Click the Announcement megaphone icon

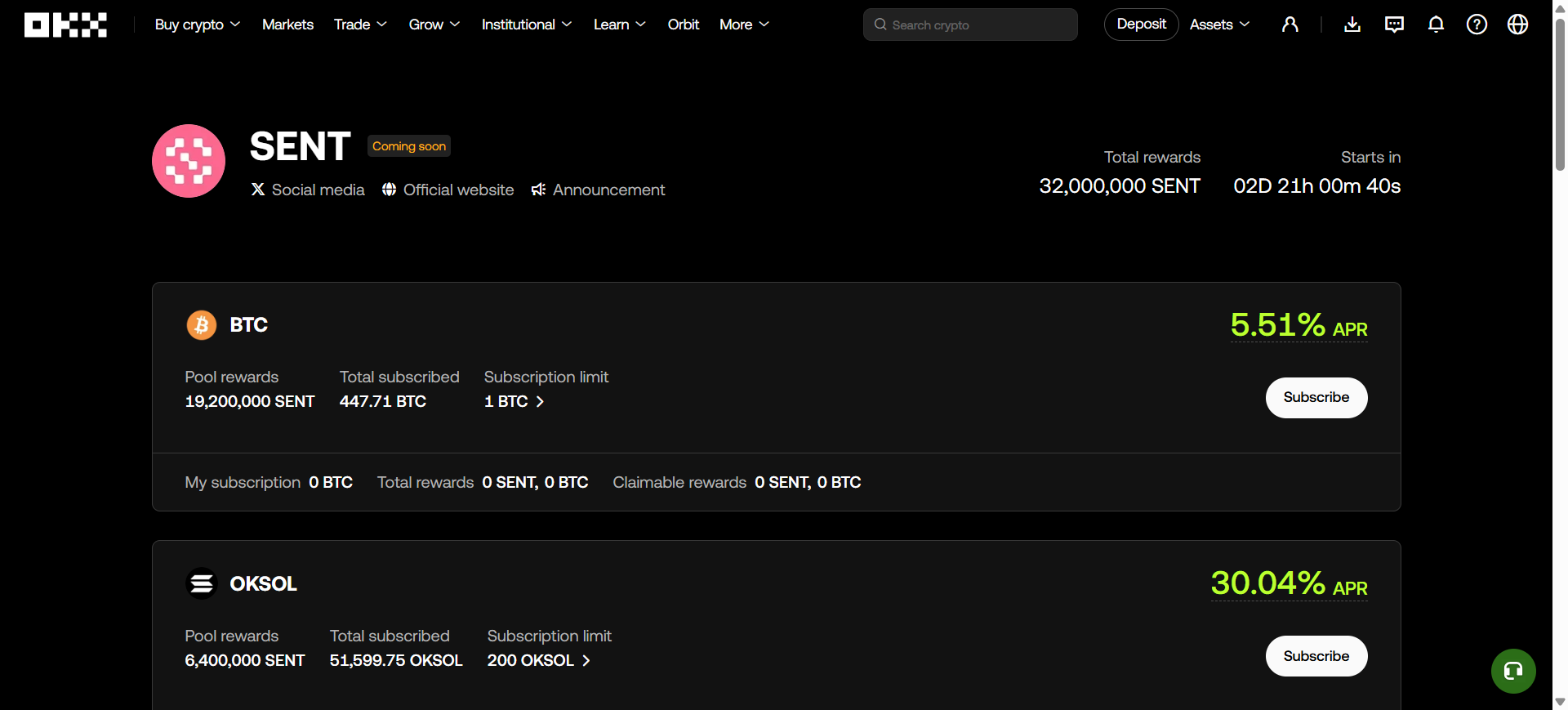(538, 190)
